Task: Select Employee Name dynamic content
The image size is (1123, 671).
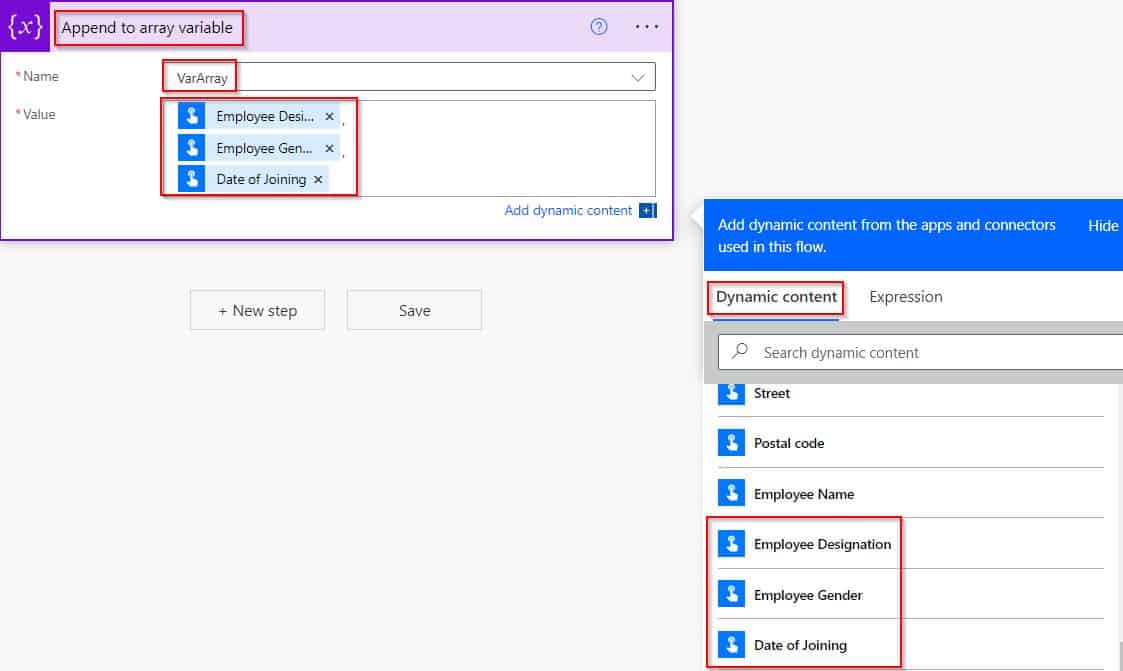Action: click(x=911, y=493)
